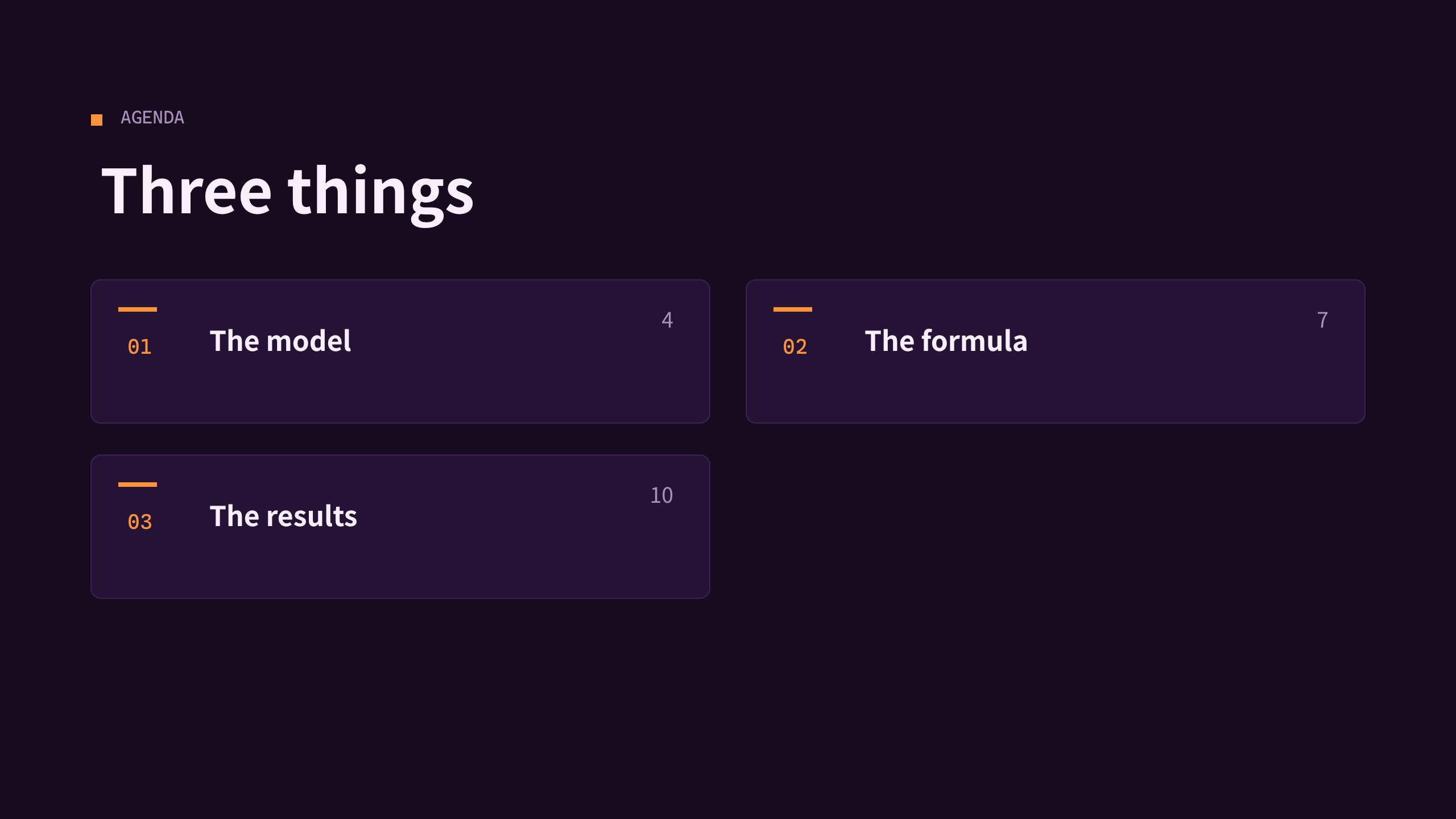Click the word Three in the heading
Screen dimensions: 1456x819
187,191
